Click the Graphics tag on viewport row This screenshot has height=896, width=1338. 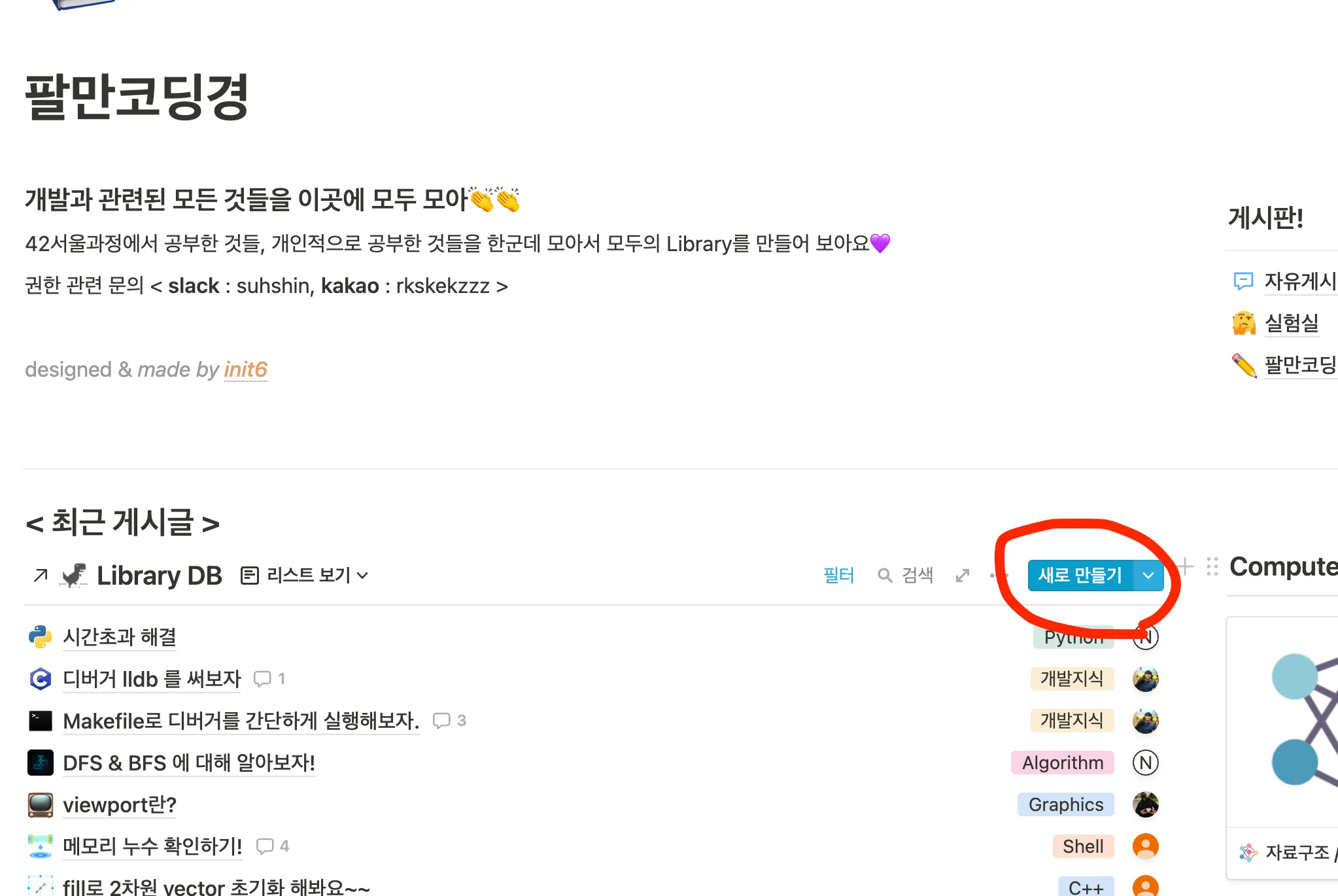click(1065, 804)
